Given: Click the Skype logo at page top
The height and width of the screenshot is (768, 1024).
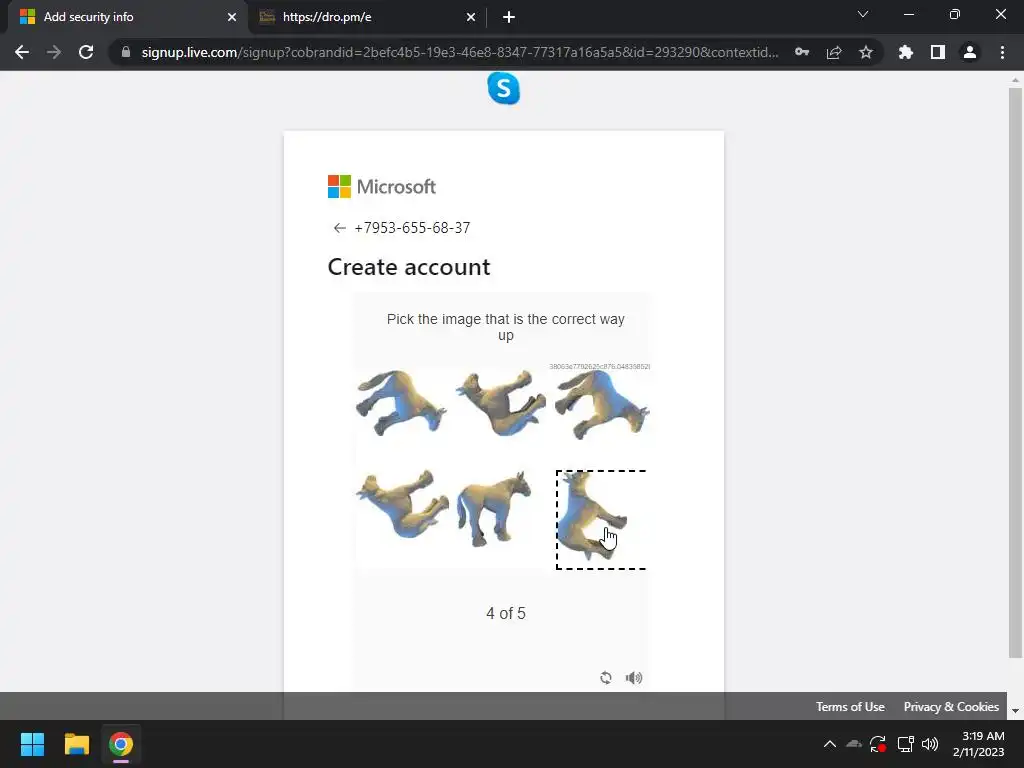Looking at the screenshot, I should (504, 88).
